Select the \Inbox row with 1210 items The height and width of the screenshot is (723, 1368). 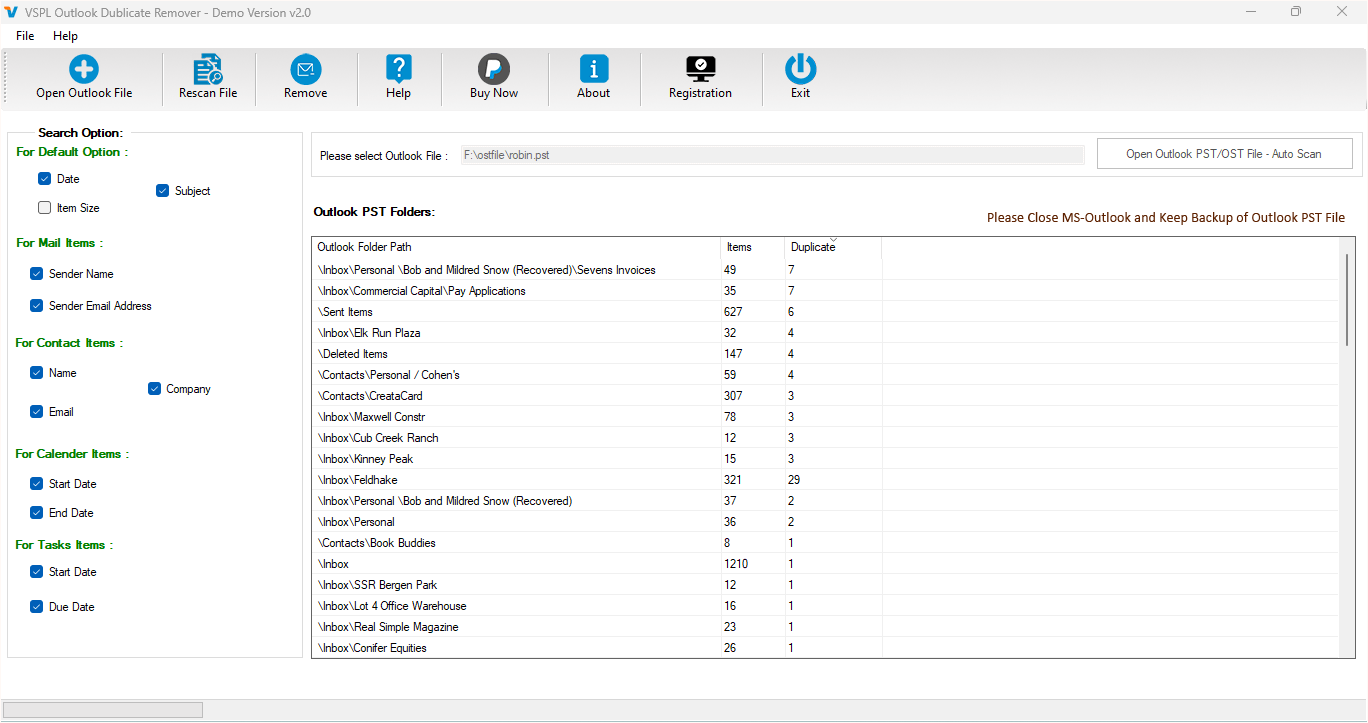click(826, 564)
